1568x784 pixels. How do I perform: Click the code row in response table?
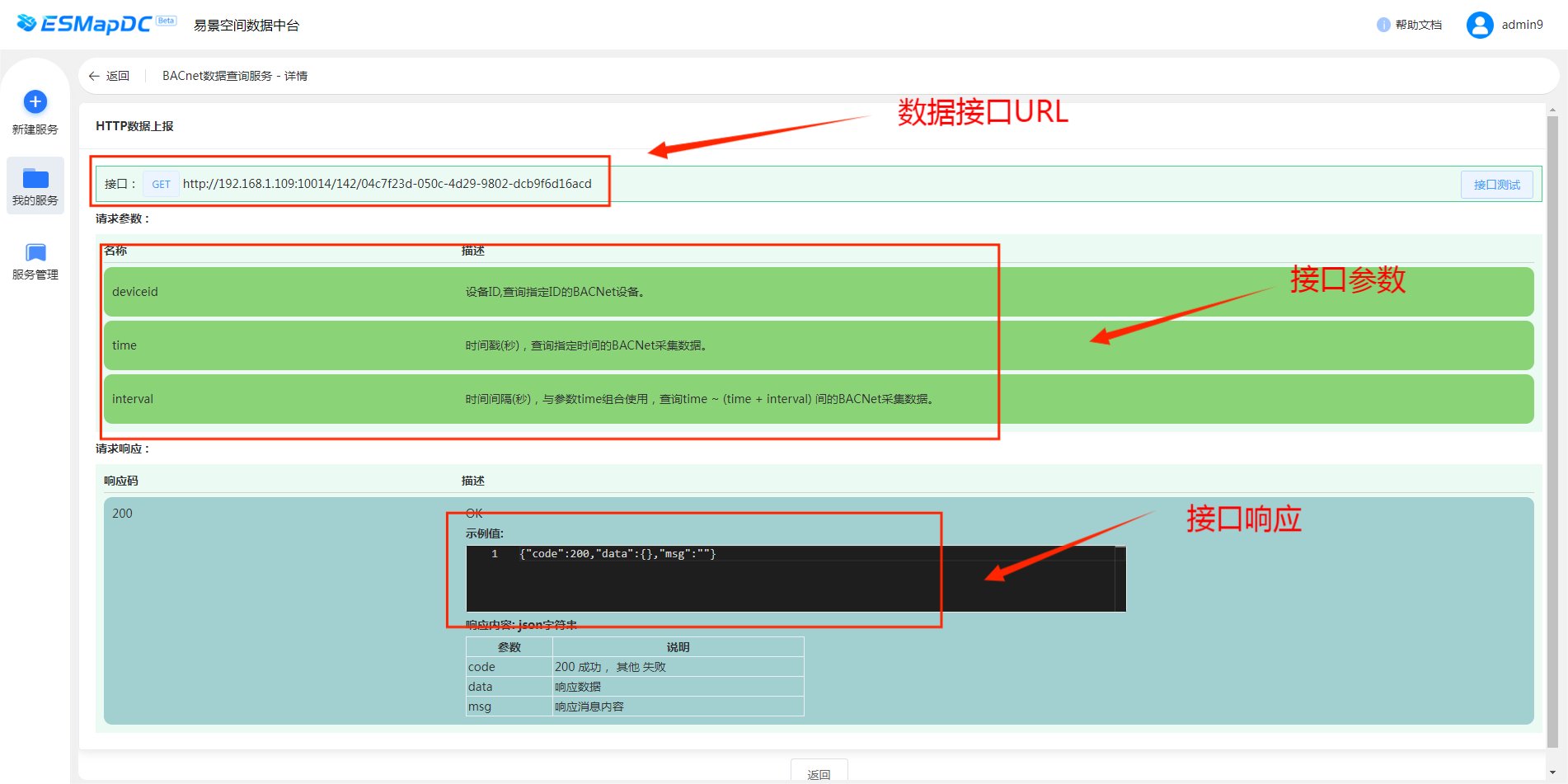[635, 667]
